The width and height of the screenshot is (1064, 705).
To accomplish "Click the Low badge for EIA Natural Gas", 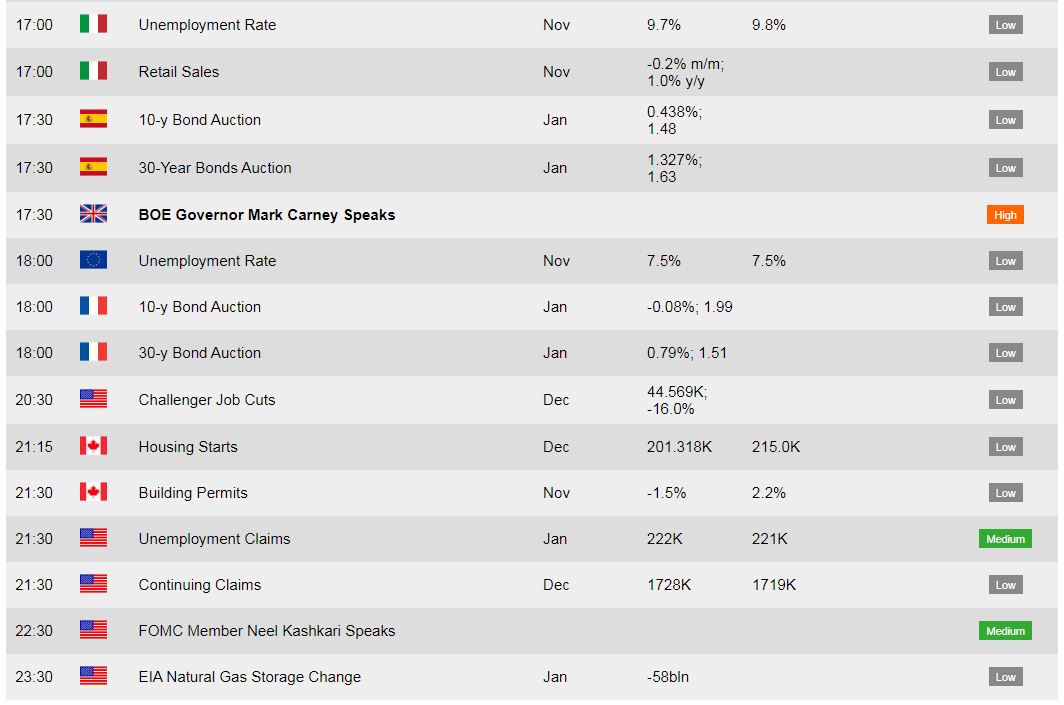I will click(1005, 677).
